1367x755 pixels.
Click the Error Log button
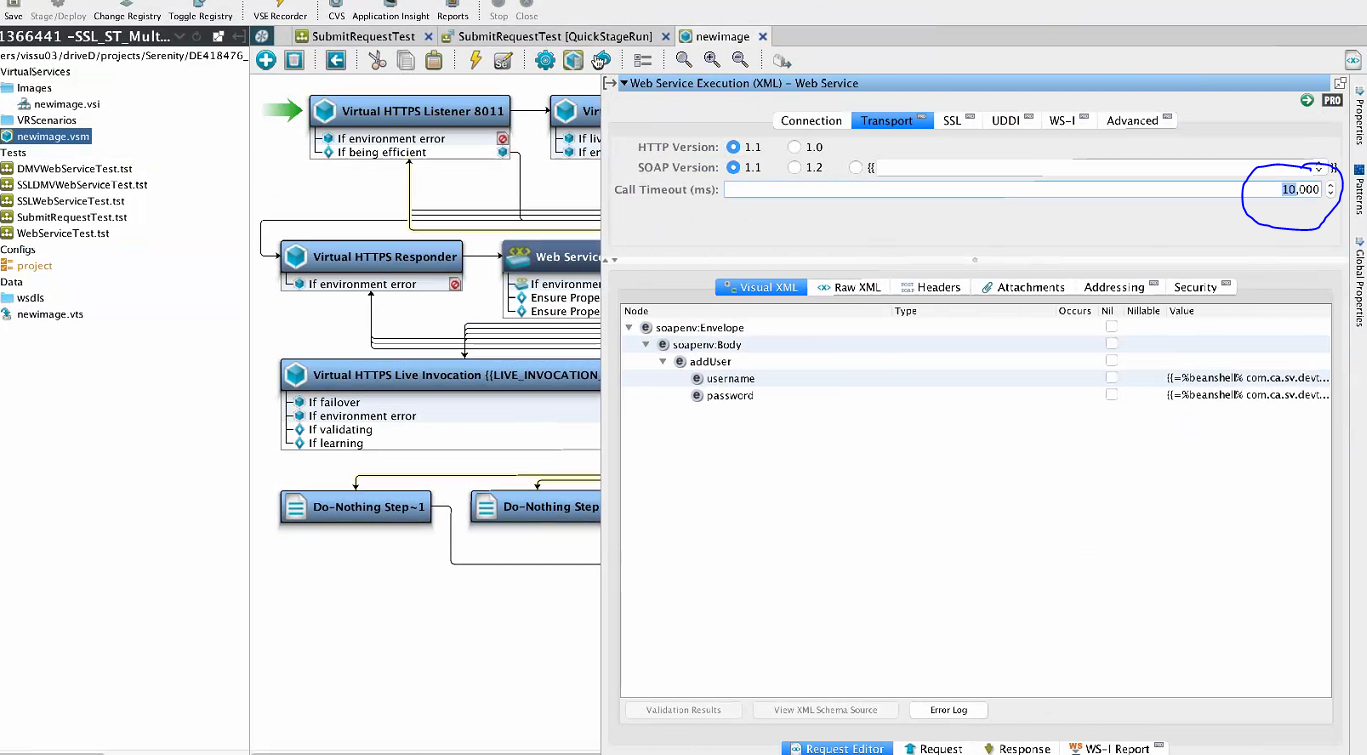(x=948, y=710)
